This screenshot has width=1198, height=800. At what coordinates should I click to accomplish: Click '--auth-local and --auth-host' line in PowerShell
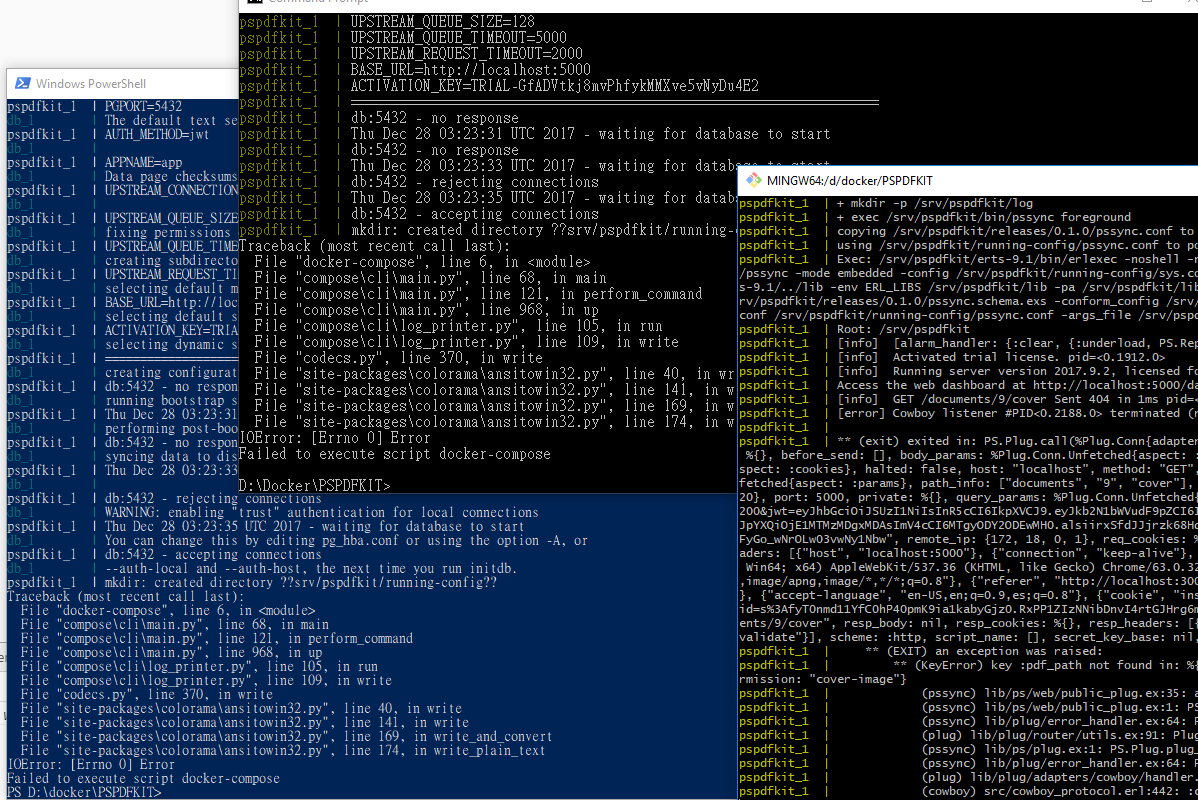click(310, 568)
